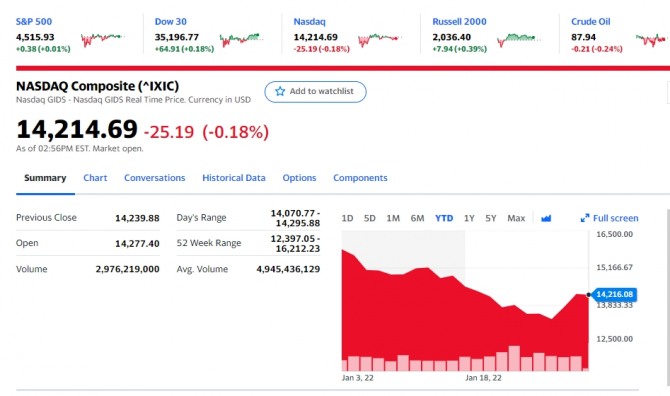Switch chart range to 1M
The width and height of the screenshot is (670, 396).
click(x=393, y=218)
